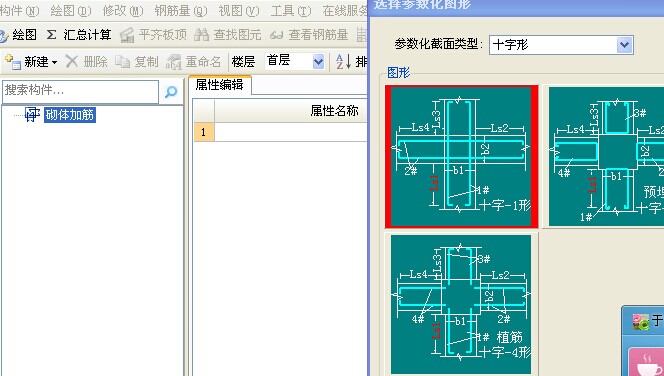The width and height of the screenshot is (664, 376).
Task: Select the 十字-1形 section thumbnail
Action: coord(461,156)
